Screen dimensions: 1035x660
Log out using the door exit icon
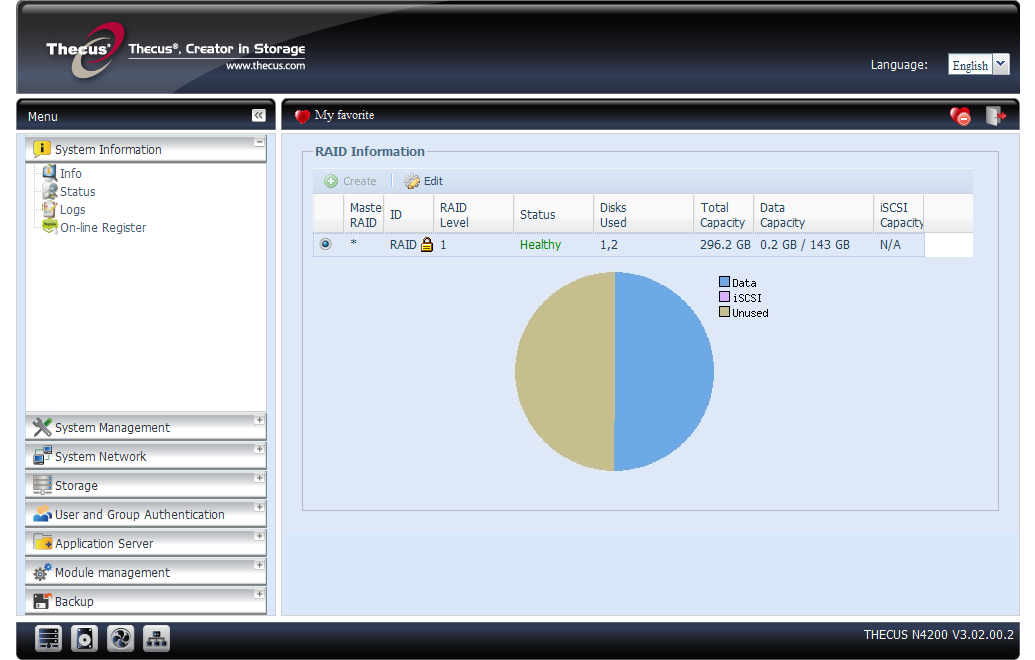click(x=995, y=116)
